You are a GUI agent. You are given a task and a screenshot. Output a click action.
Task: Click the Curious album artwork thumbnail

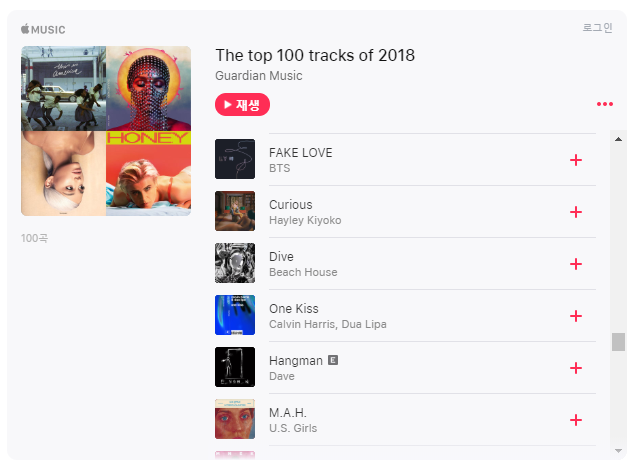[x=235, y=212]
